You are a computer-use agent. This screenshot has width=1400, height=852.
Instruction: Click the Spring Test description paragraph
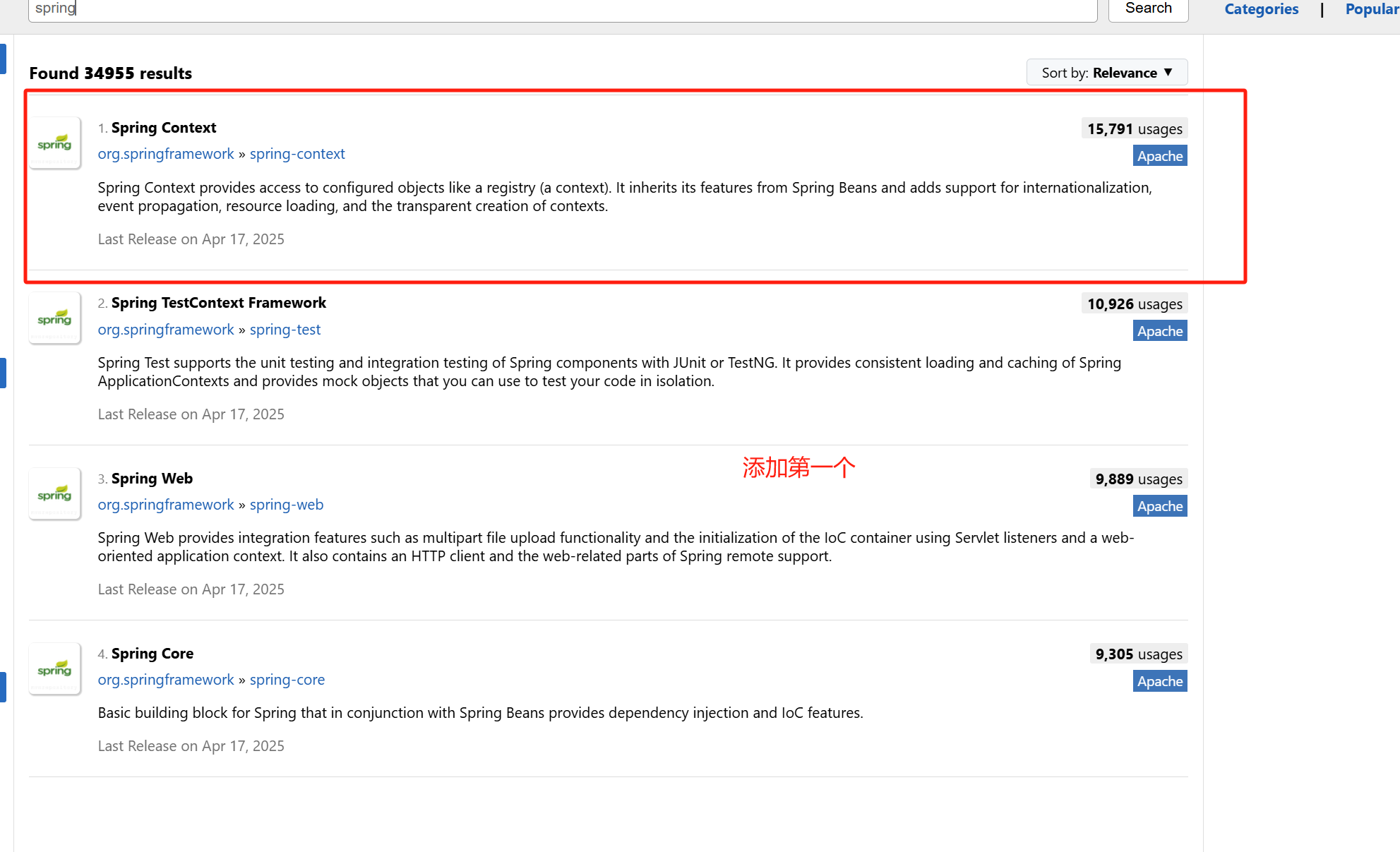pyautogui.click(x=609, y=372)
